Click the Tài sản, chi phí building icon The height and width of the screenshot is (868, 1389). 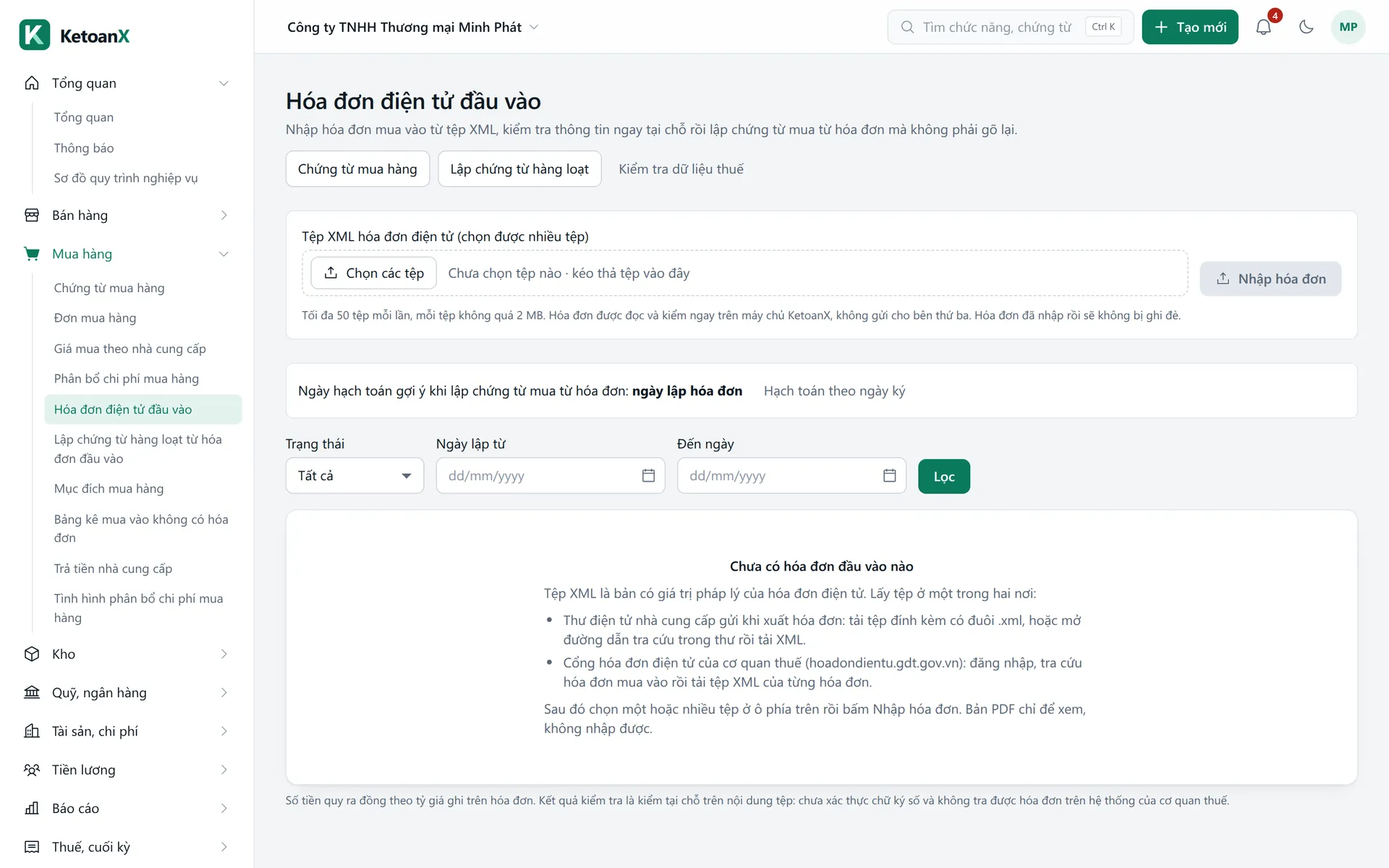[x=32, y=731]
